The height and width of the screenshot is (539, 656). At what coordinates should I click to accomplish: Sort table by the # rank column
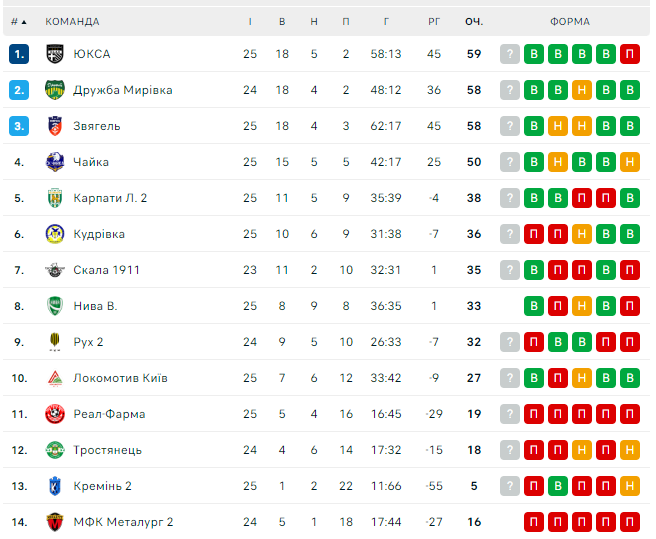19,21
